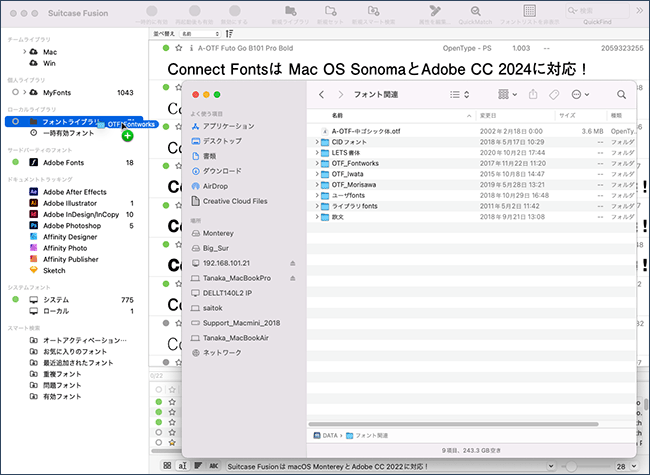Show more toolbar items via overflow chevrons
The image size is (650, 475).
tap(640, 11)
